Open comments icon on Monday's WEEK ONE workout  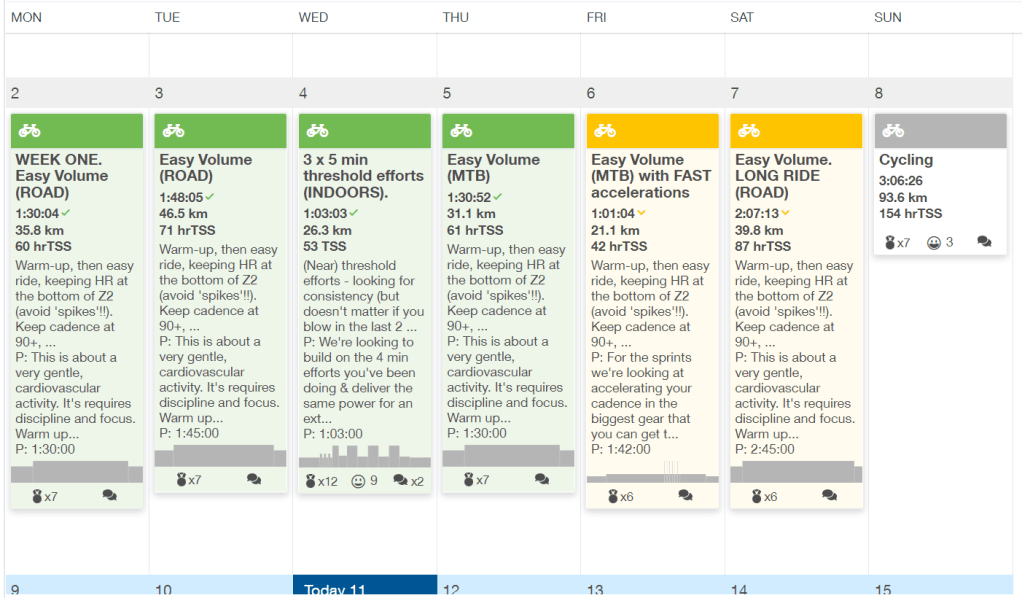109,496
